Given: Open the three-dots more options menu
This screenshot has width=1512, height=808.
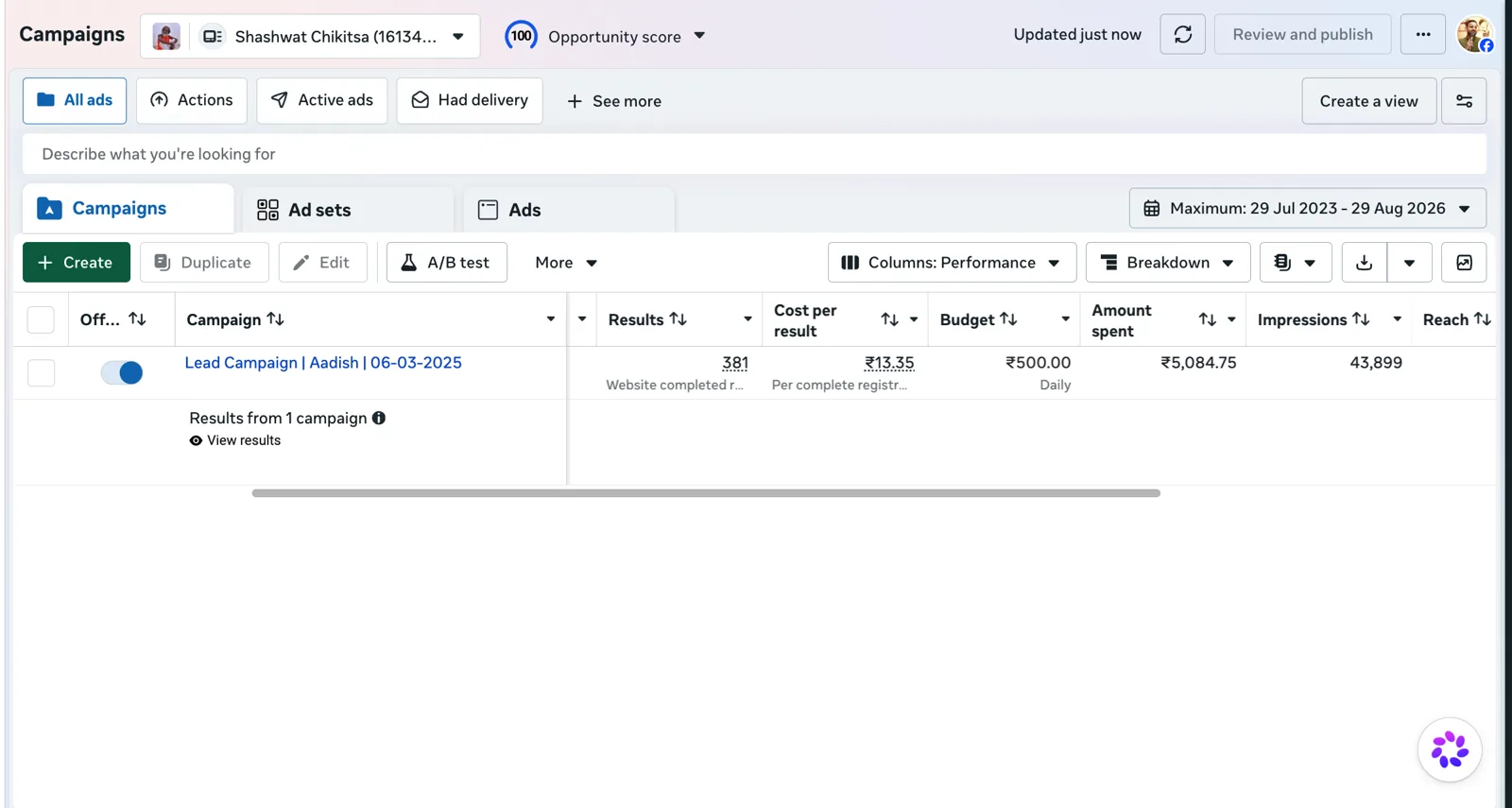Looking at the screenshot, I should pyautogui.click(x=1422, y=35).
